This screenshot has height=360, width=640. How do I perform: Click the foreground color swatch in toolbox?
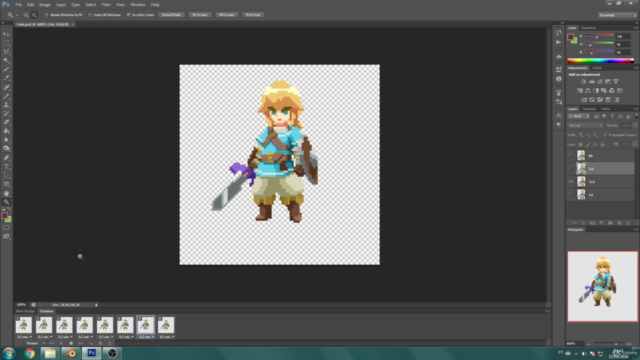[x=4, y=216]
